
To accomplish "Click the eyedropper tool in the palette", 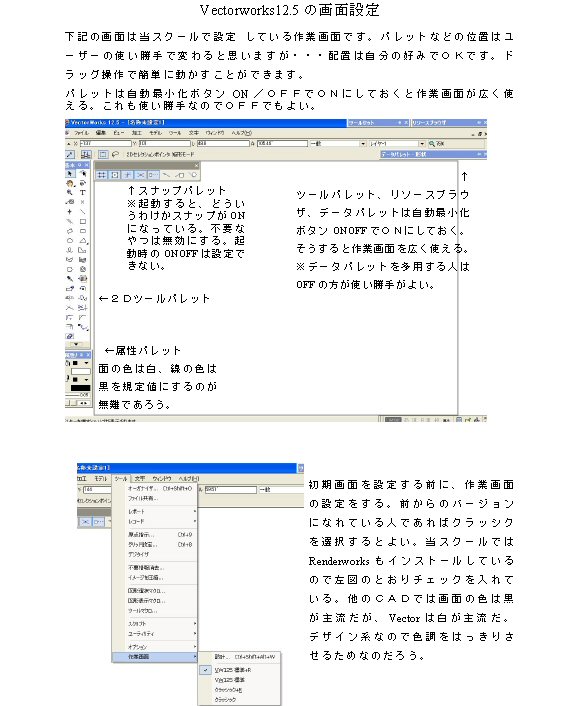I will (70, 279).
